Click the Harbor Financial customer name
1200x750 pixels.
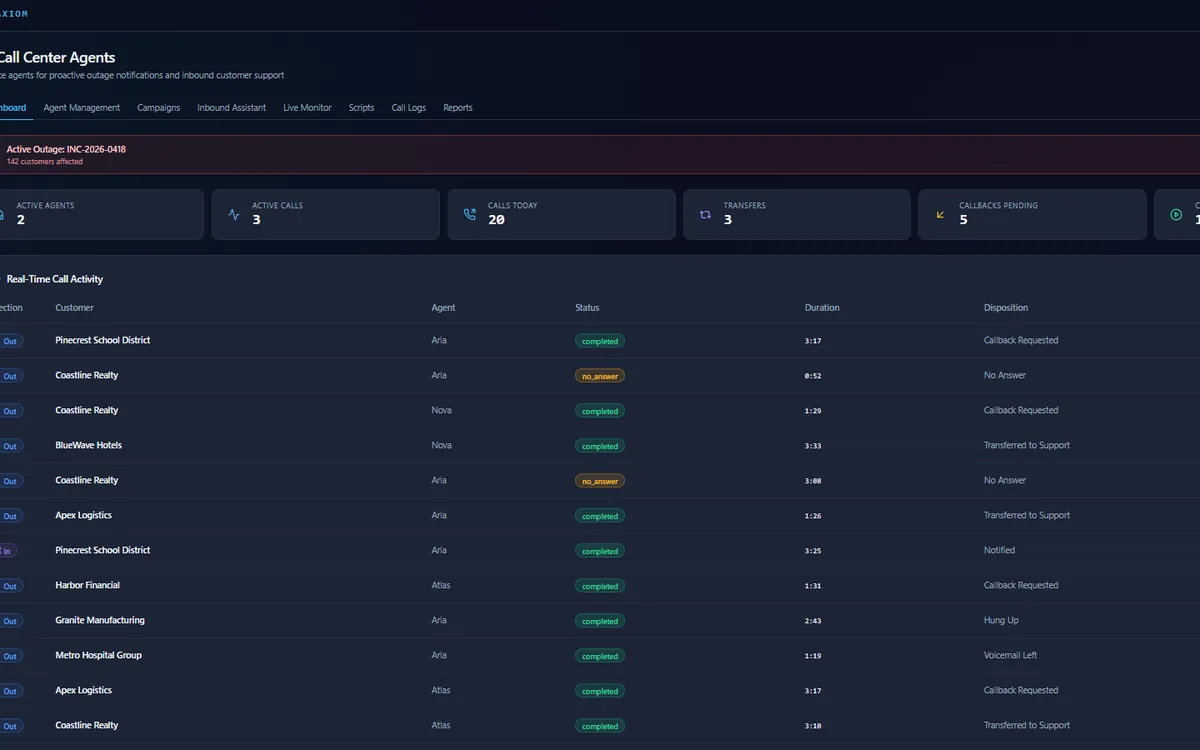coord(88,585)
